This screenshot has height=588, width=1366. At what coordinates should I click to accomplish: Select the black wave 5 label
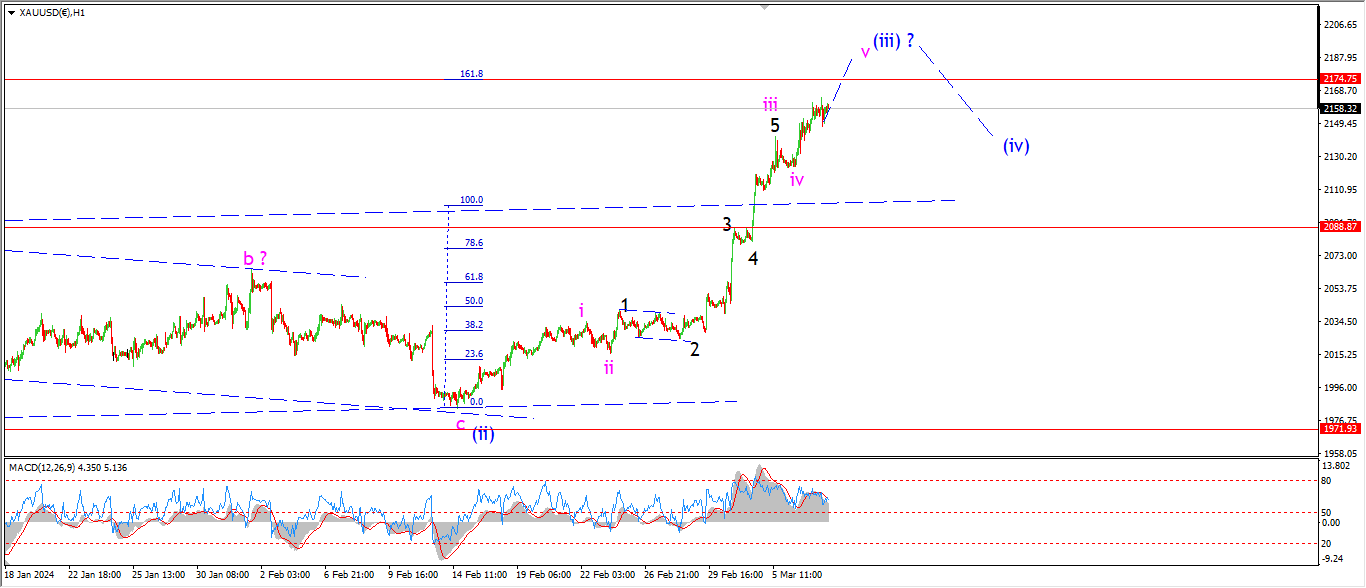click(775, 126)
